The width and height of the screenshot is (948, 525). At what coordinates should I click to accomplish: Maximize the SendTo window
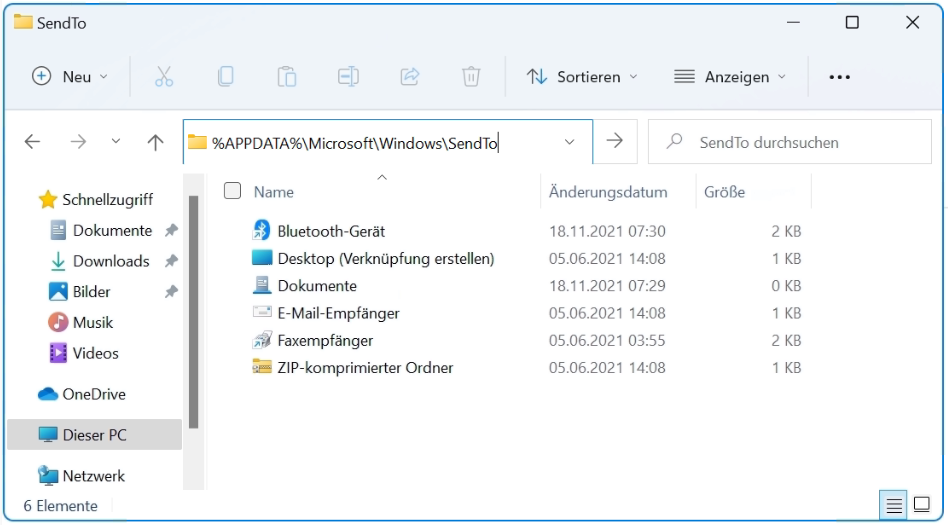pos(852,22)
